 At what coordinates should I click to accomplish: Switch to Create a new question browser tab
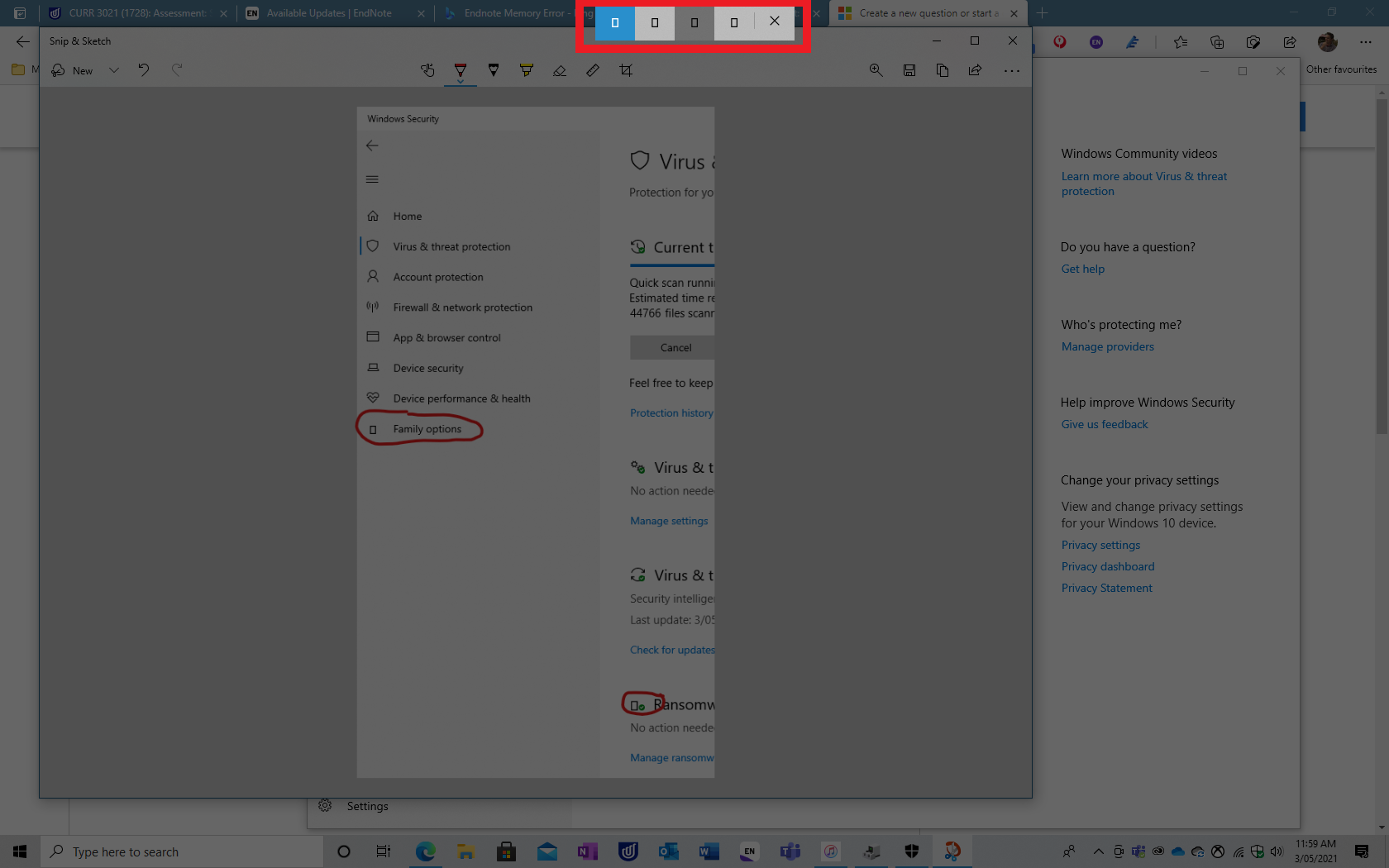coord(928,13)
